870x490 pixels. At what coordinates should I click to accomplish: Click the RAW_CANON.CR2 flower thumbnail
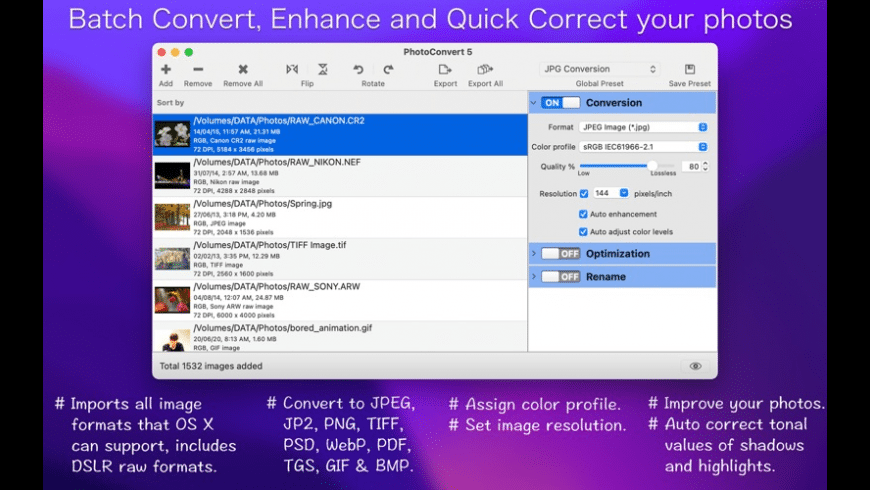tap(172, 135)
